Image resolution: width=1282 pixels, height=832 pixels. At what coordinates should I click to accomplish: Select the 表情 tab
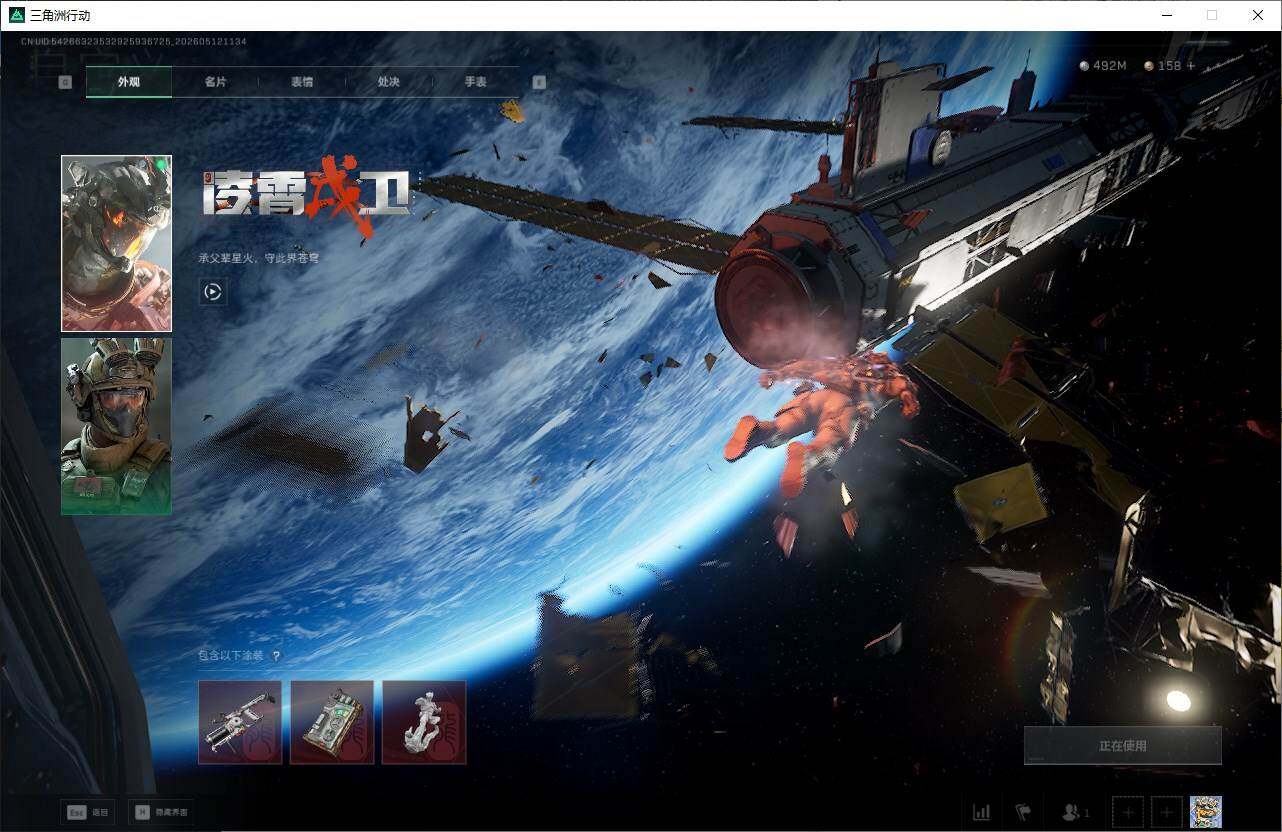(x=302, y=82)
